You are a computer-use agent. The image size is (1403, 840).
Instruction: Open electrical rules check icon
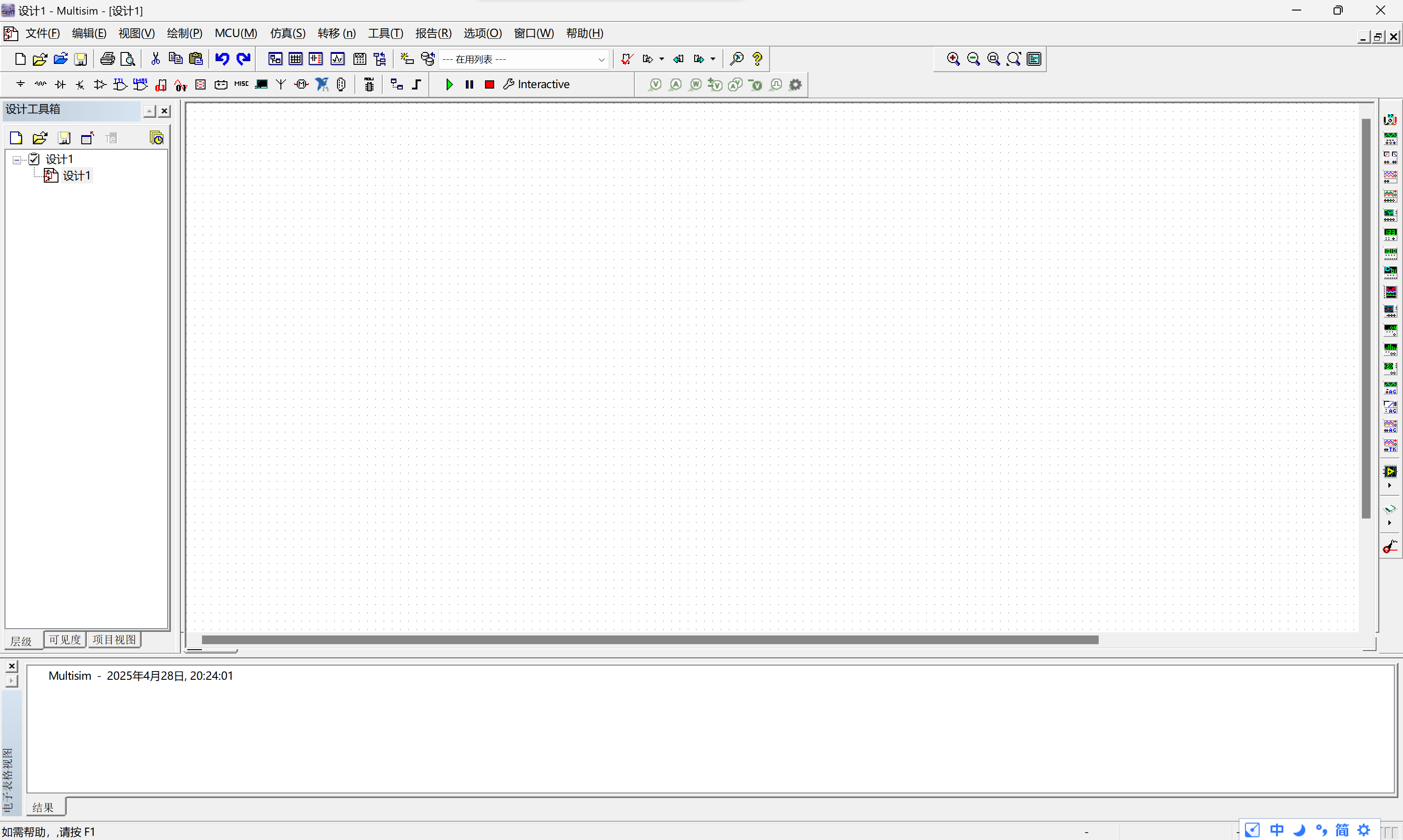click(626, 59)
